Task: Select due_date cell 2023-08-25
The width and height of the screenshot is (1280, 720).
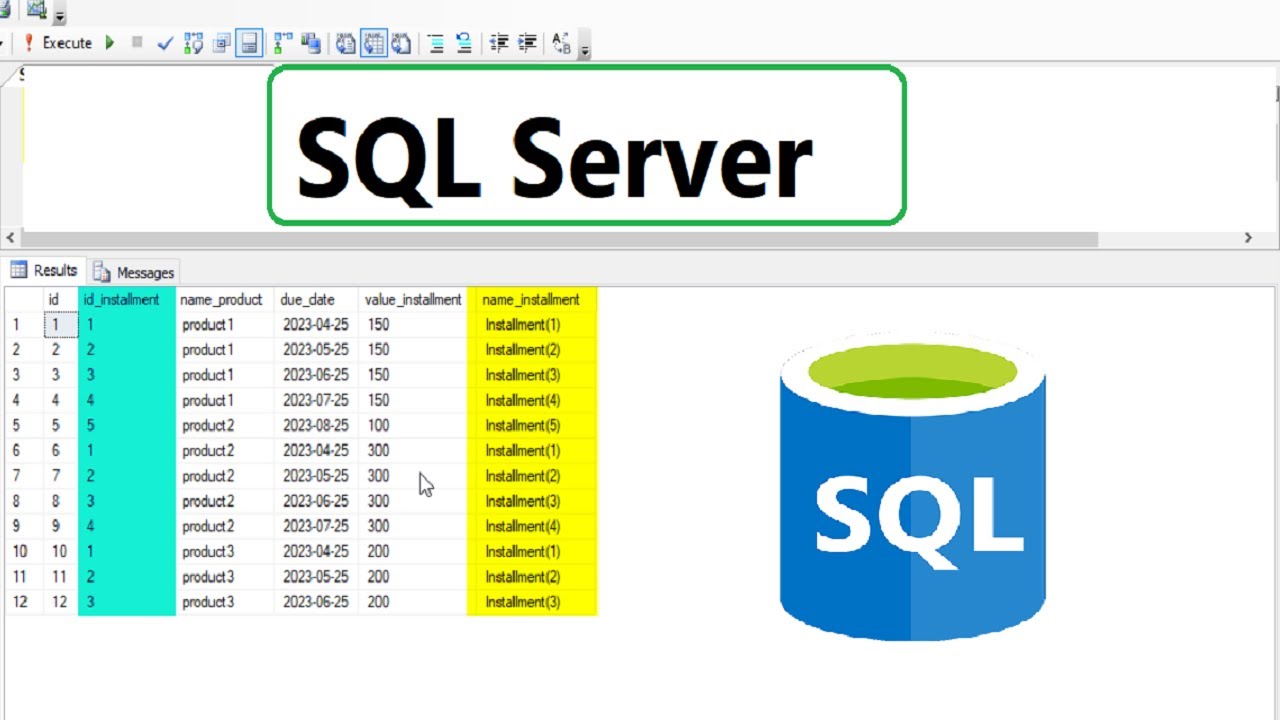Action: (x=316, y=425)
